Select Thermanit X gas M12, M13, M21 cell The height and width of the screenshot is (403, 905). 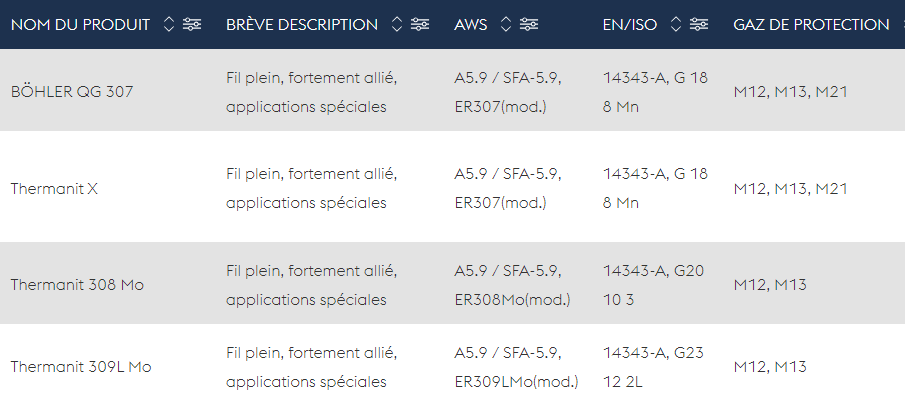click(x=790, y=189)
